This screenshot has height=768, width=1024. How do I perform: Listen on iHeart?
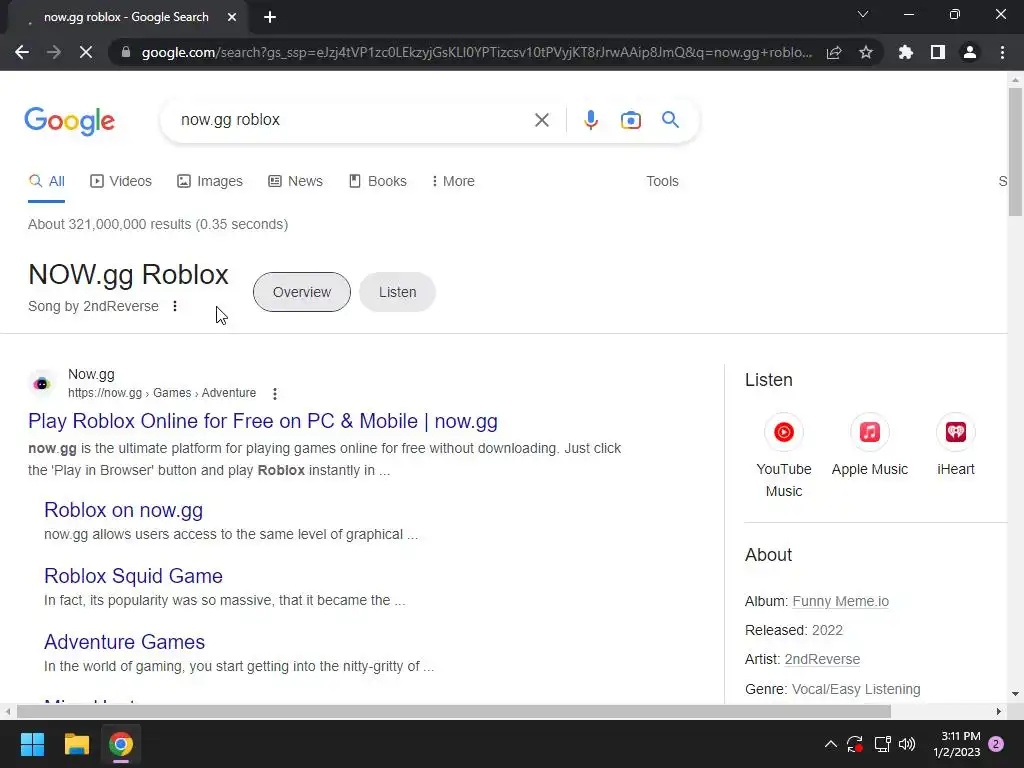[955, 445]
